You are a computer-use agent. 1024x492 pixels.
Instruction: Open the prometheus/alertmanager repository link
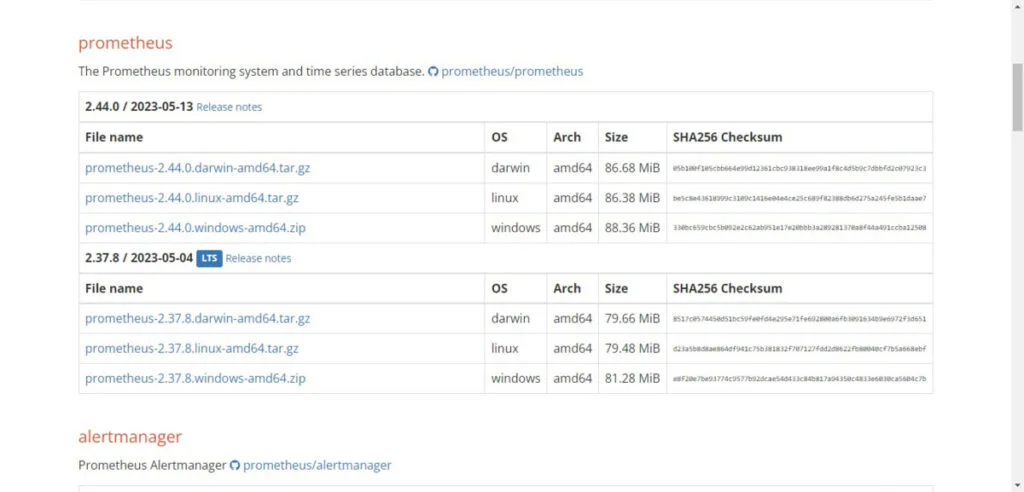[317, 465]
